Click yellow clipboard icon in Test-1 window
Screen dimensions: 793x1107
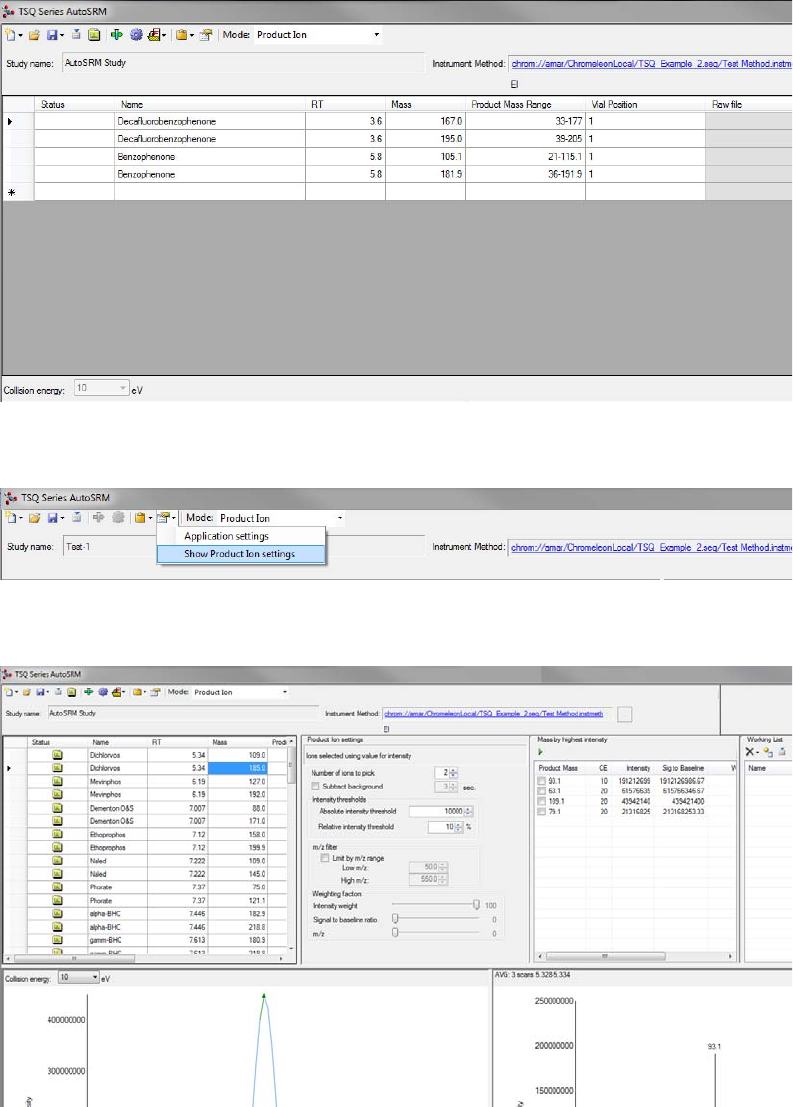point(141,518)
